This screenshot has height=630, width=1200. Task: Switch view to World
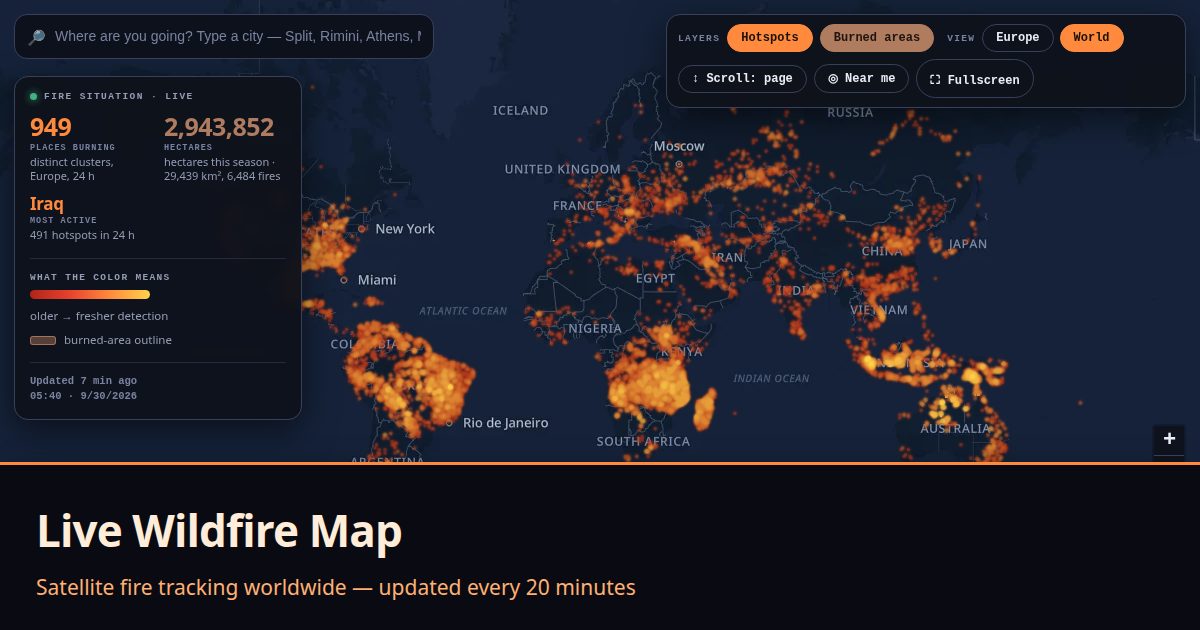1091,38
